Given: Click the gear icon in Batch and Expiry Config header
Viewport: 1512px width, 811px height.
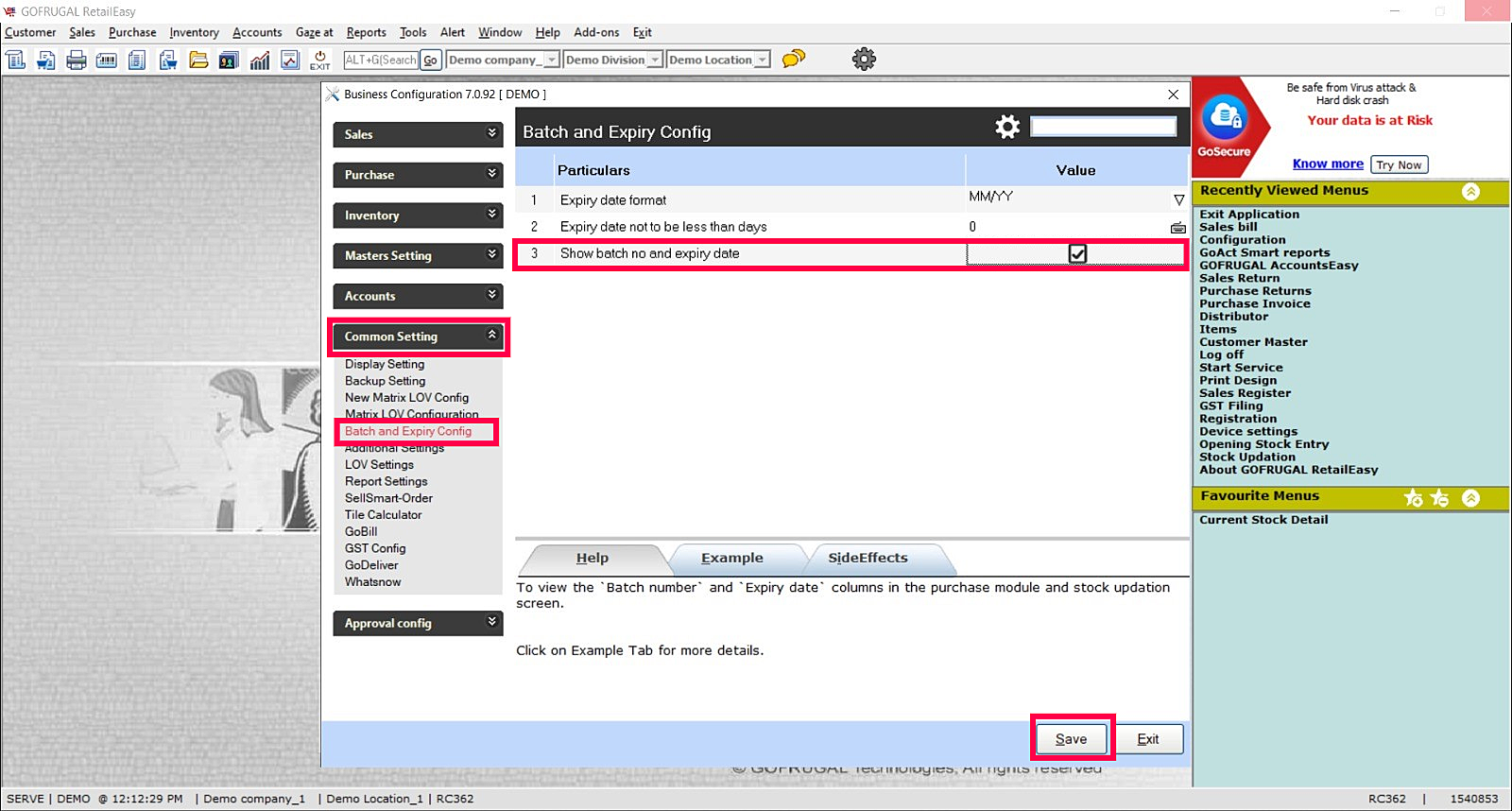Looking at the screenshot, I should [1007, 127].
